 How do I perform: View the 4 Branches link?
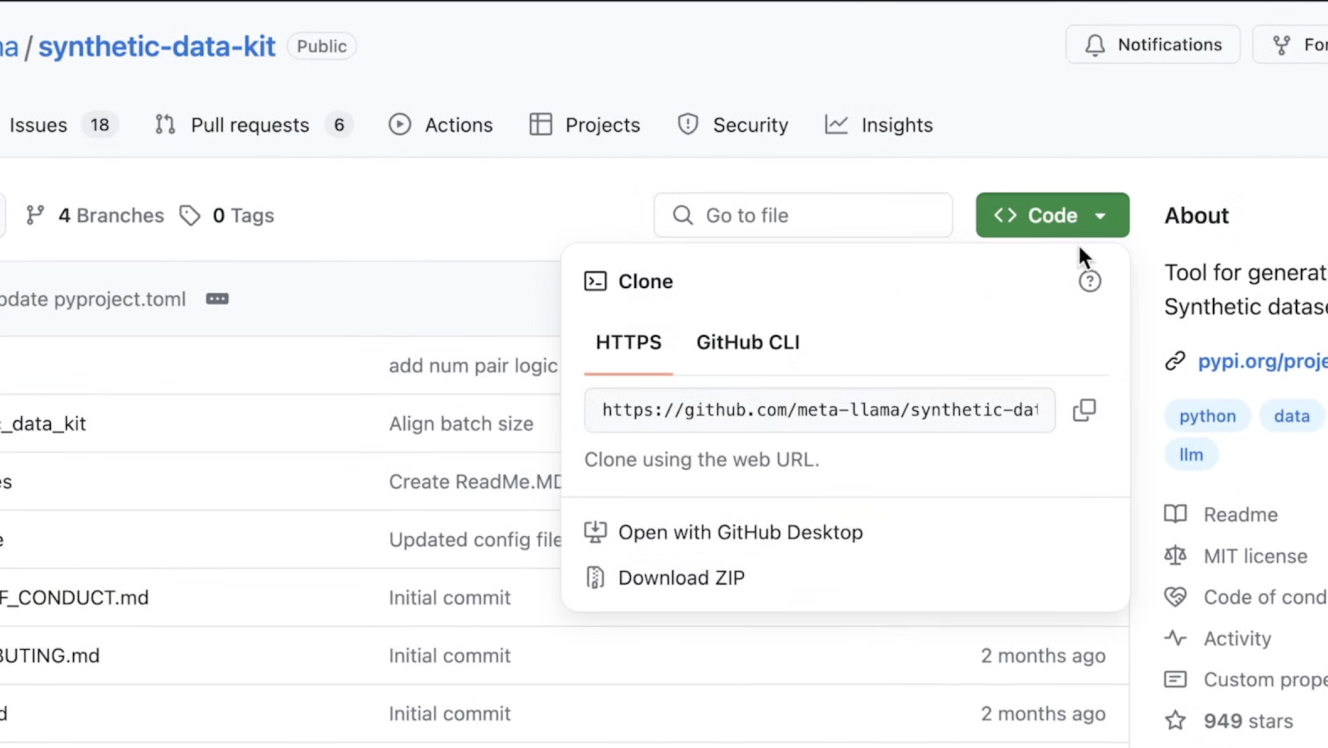(95, 215)
